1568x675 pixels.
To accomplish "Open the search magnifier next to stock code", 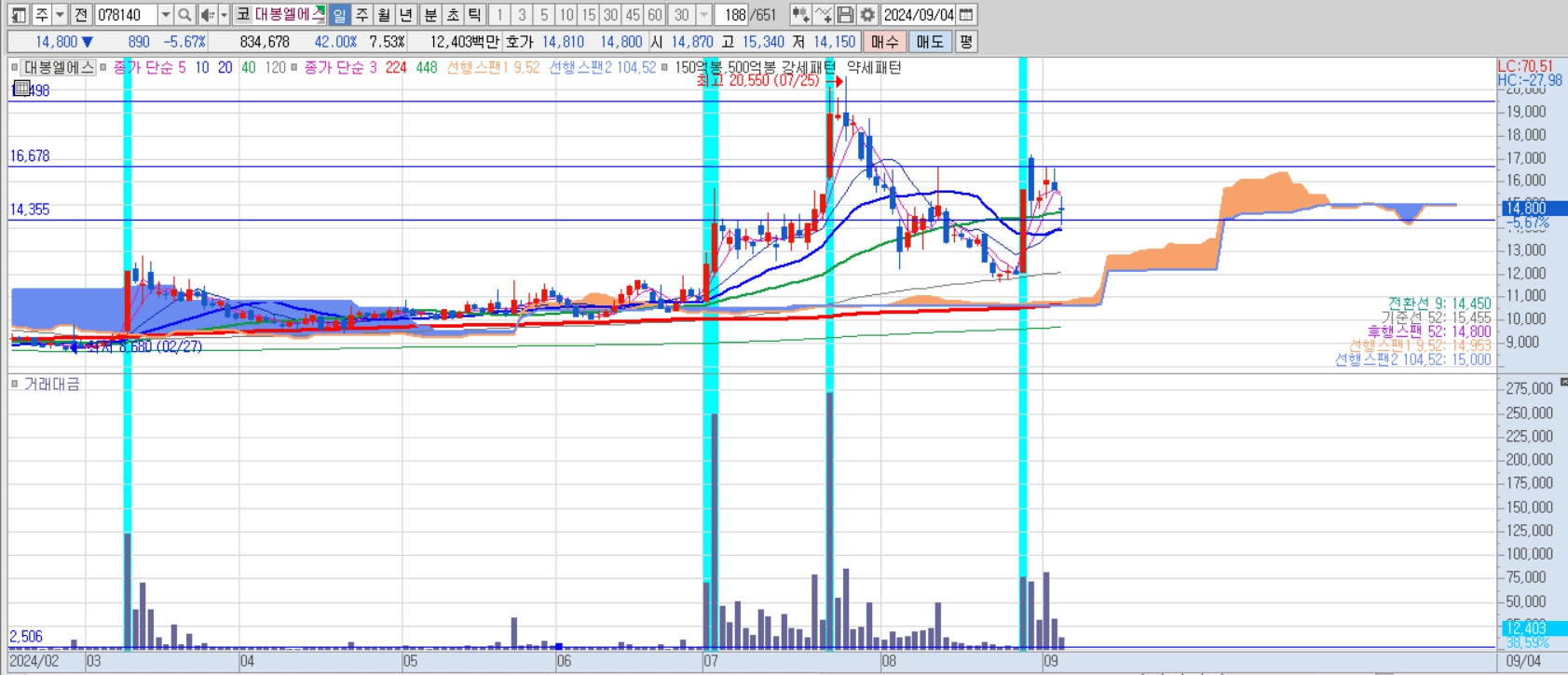I will 184,15.
